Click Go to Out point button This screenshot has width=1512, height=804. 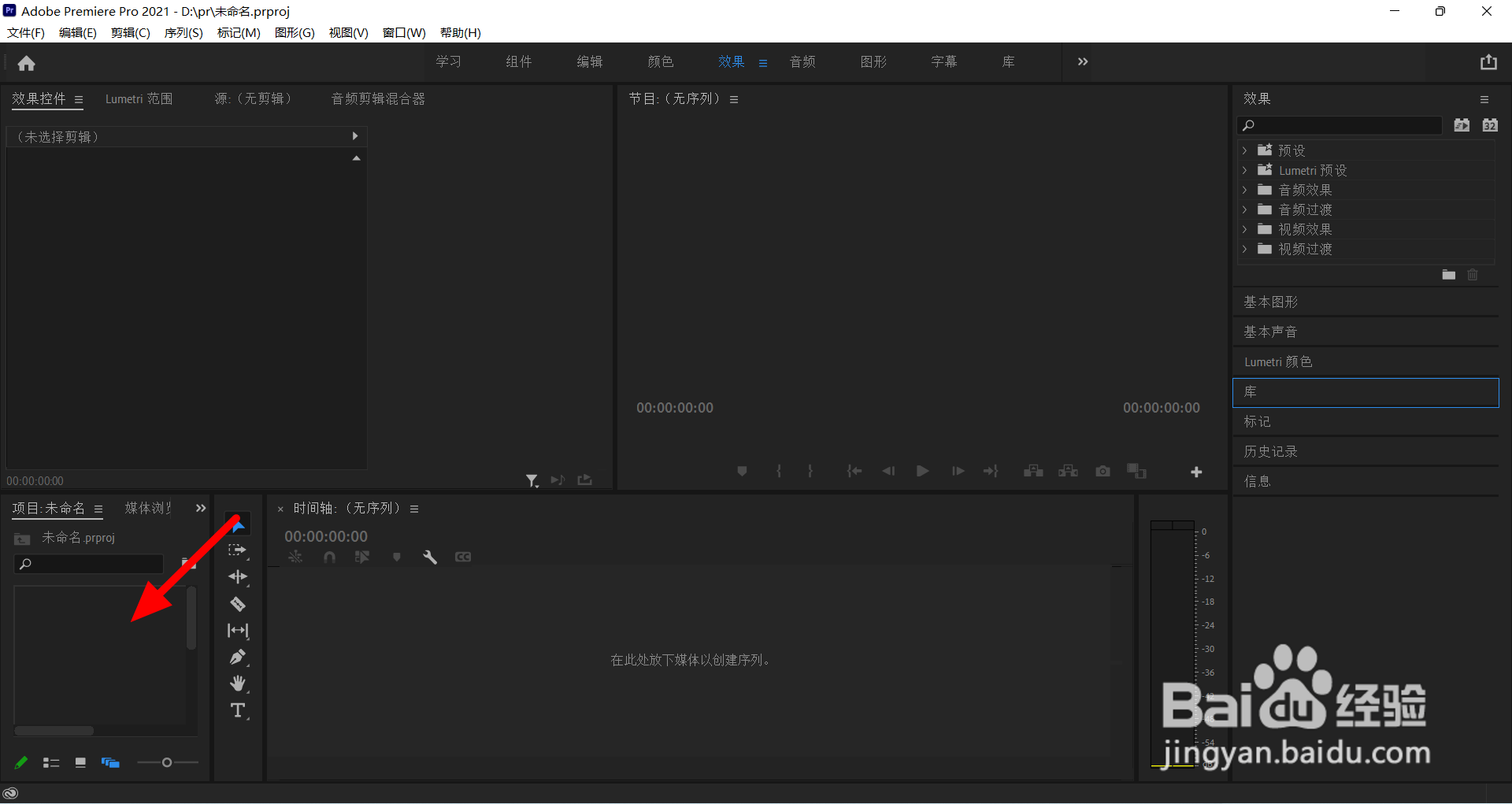tap(991, 471)
